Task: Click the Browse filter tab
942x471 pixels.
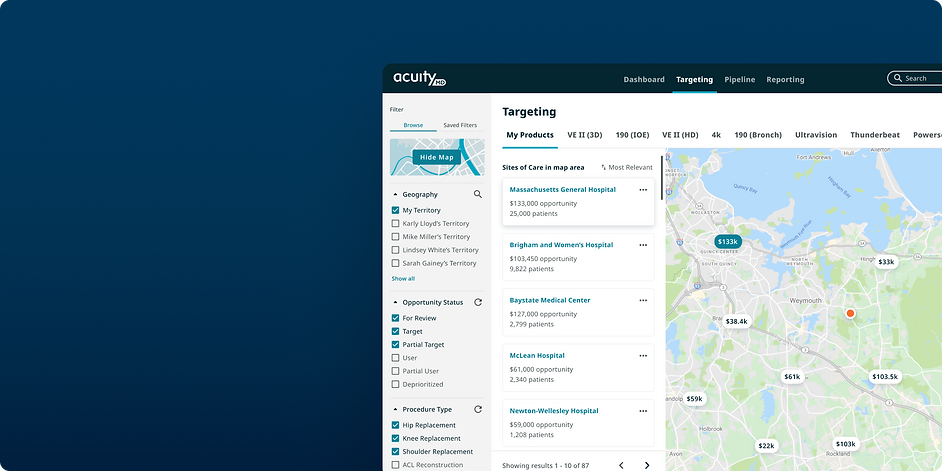Action: coord(413,125)
